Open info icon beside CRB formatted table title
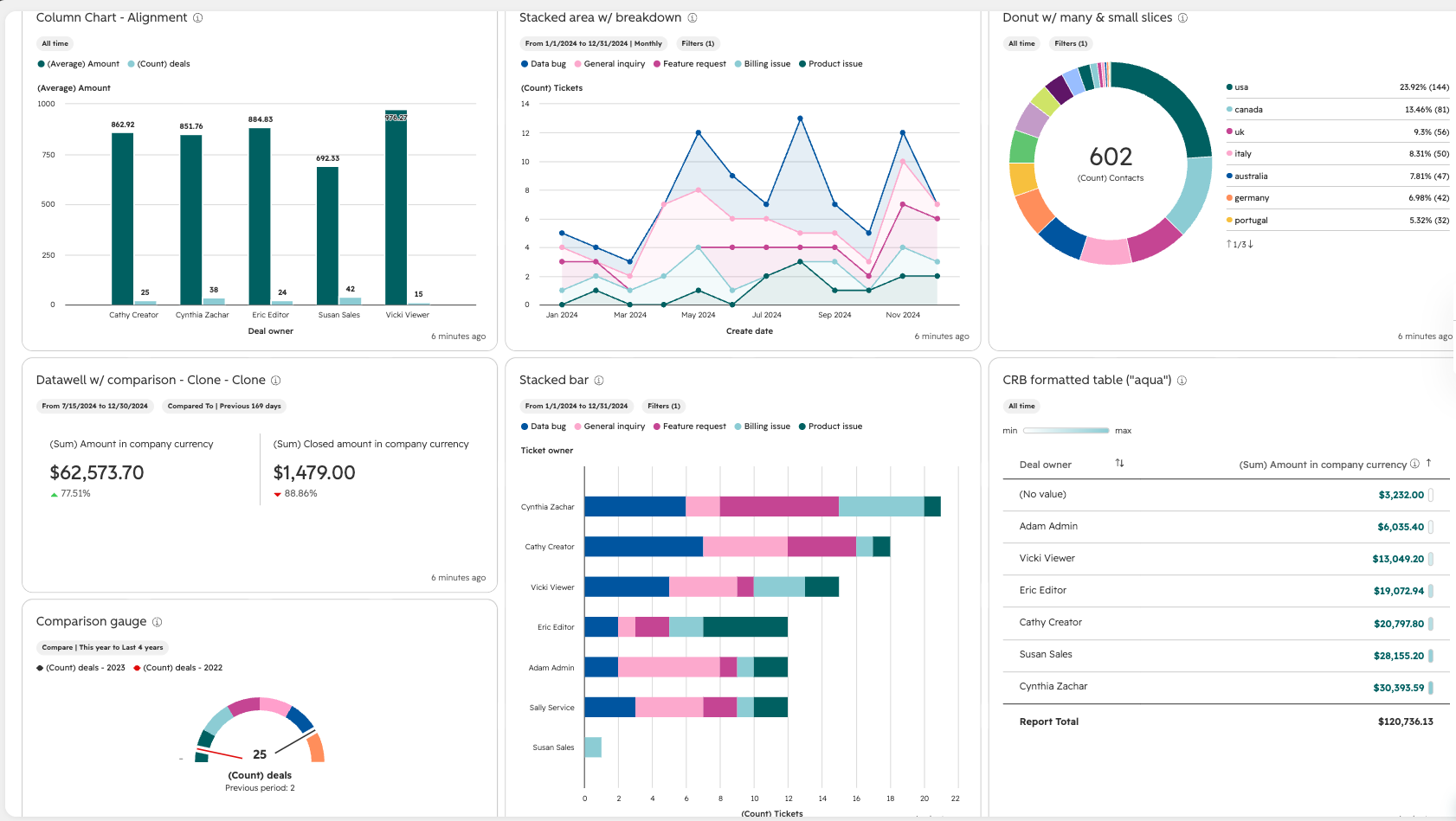 coord(1182,381)
